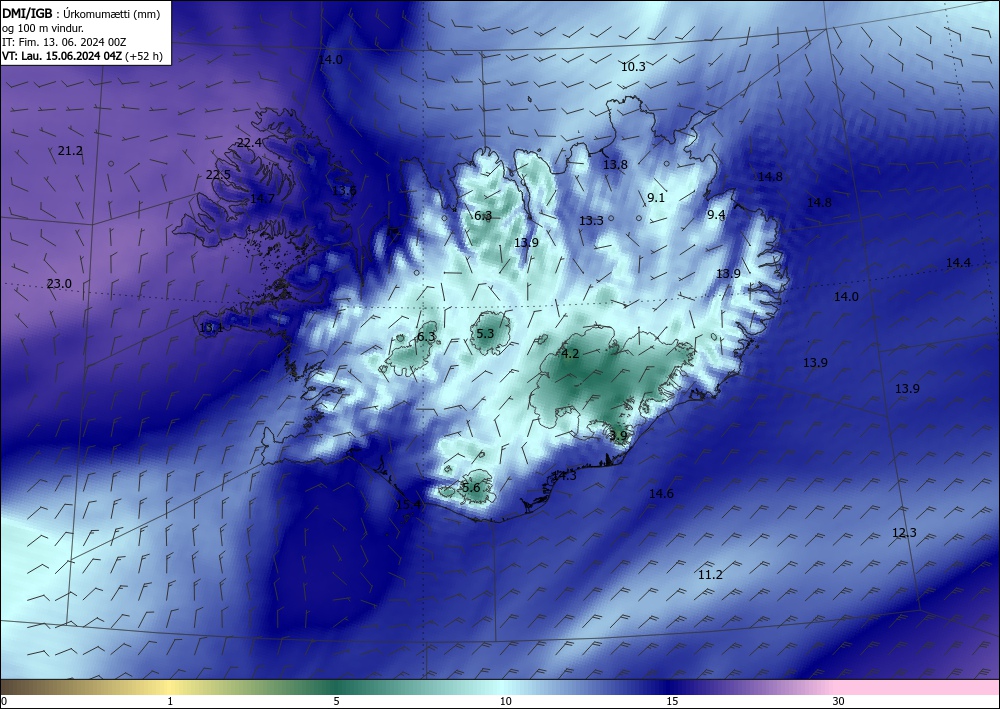Click the 3.9 value on southern Vatnajökull
The width and height of the screenshot is (1000, 709).
coord(618,436)
